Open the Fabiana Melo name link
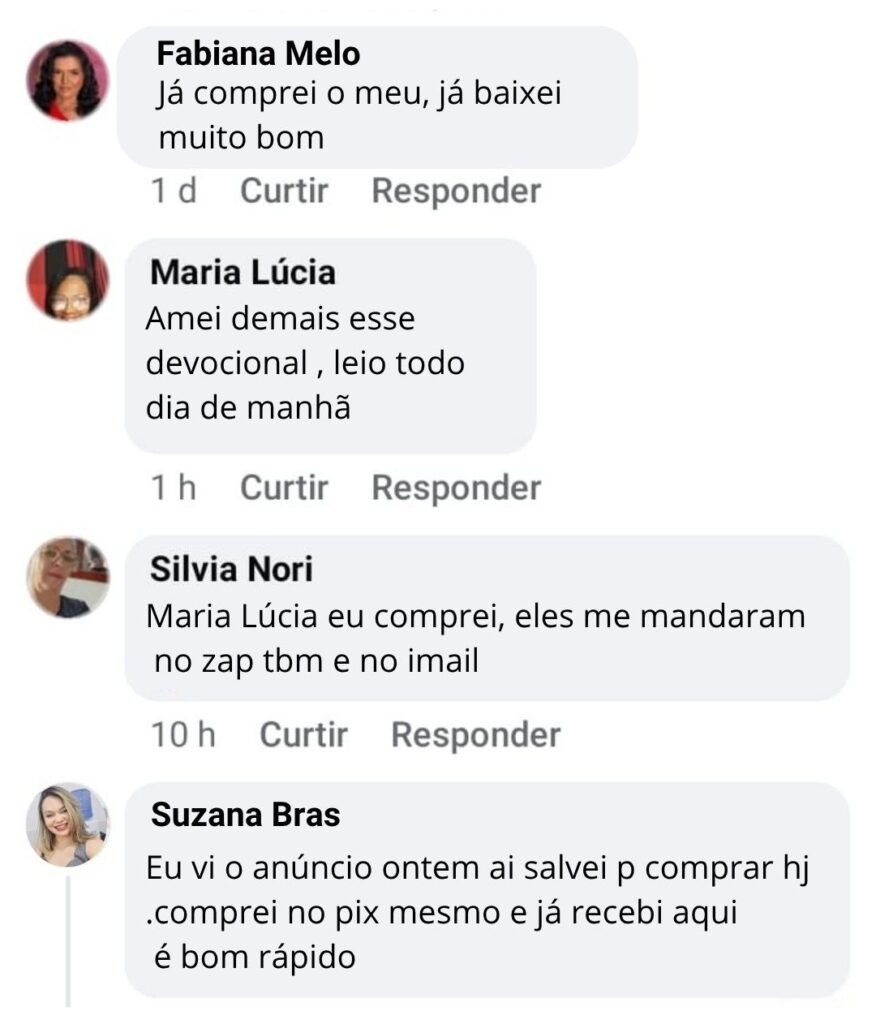 point(259,53)
